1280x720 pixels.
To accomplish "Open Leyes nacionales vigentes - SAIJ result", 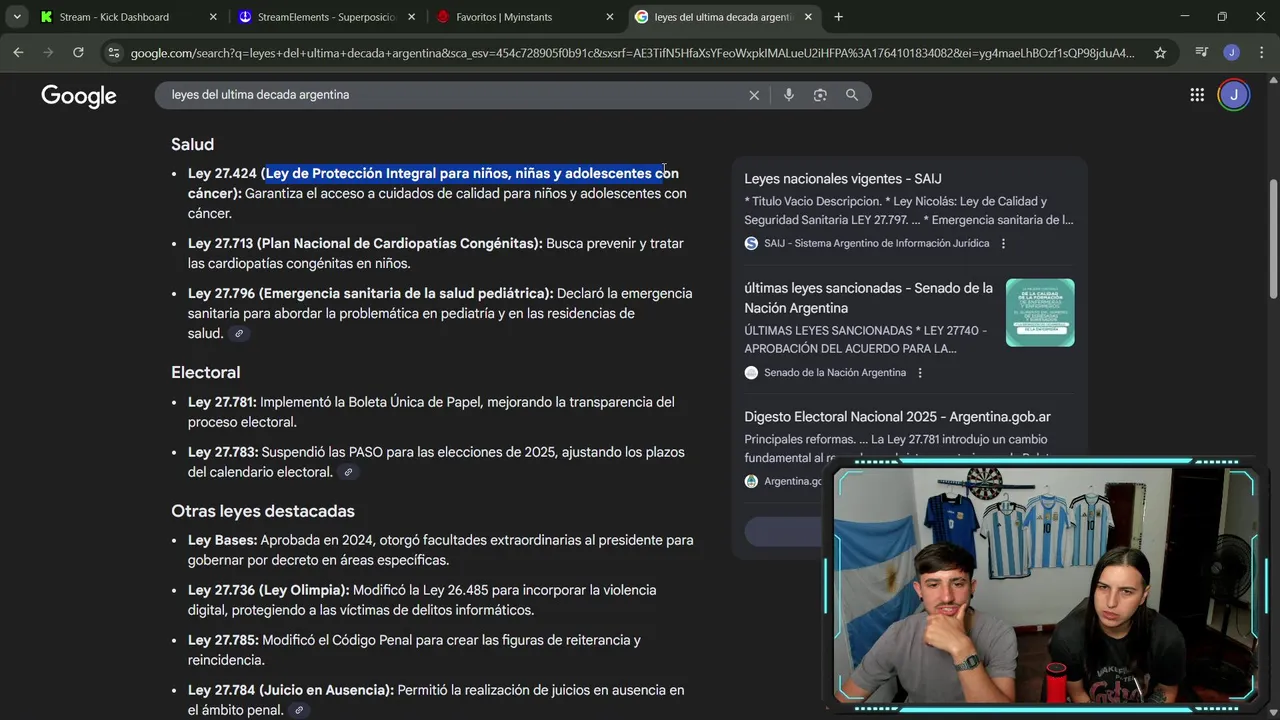I will (x=843, y=179).
